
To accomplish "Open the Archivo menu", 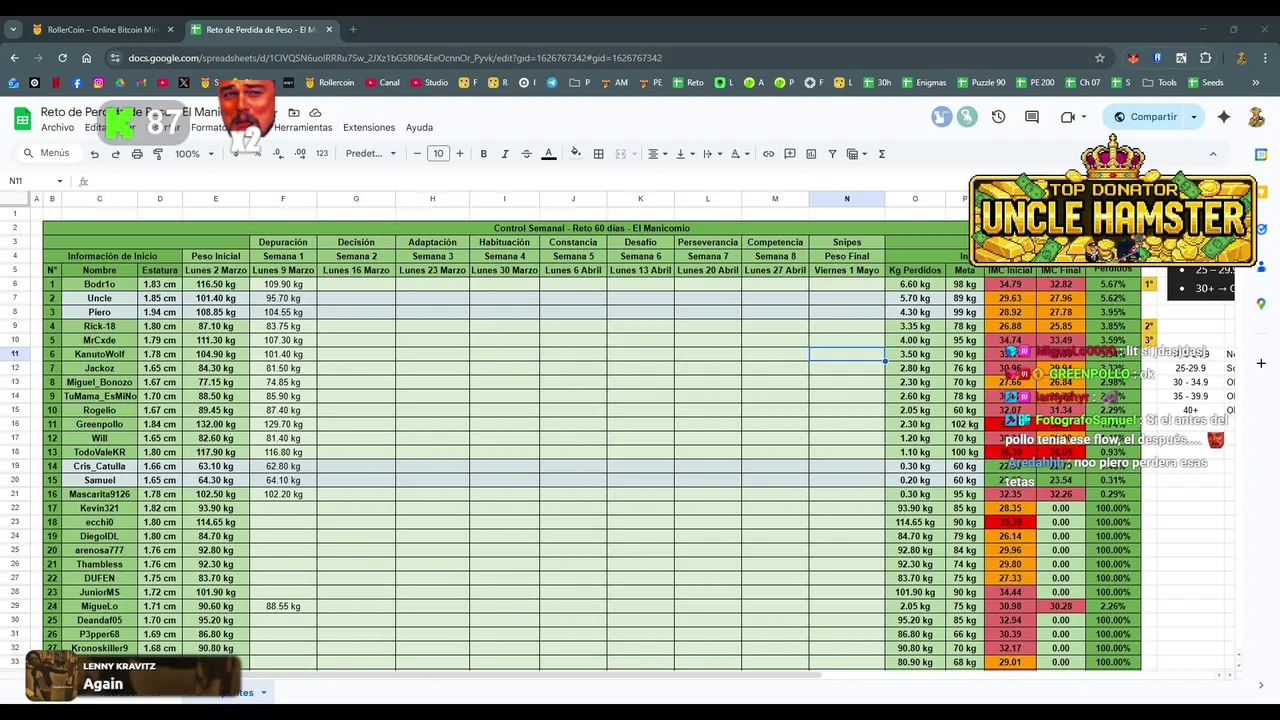I will pyautogui.click(x=57, y=128).
